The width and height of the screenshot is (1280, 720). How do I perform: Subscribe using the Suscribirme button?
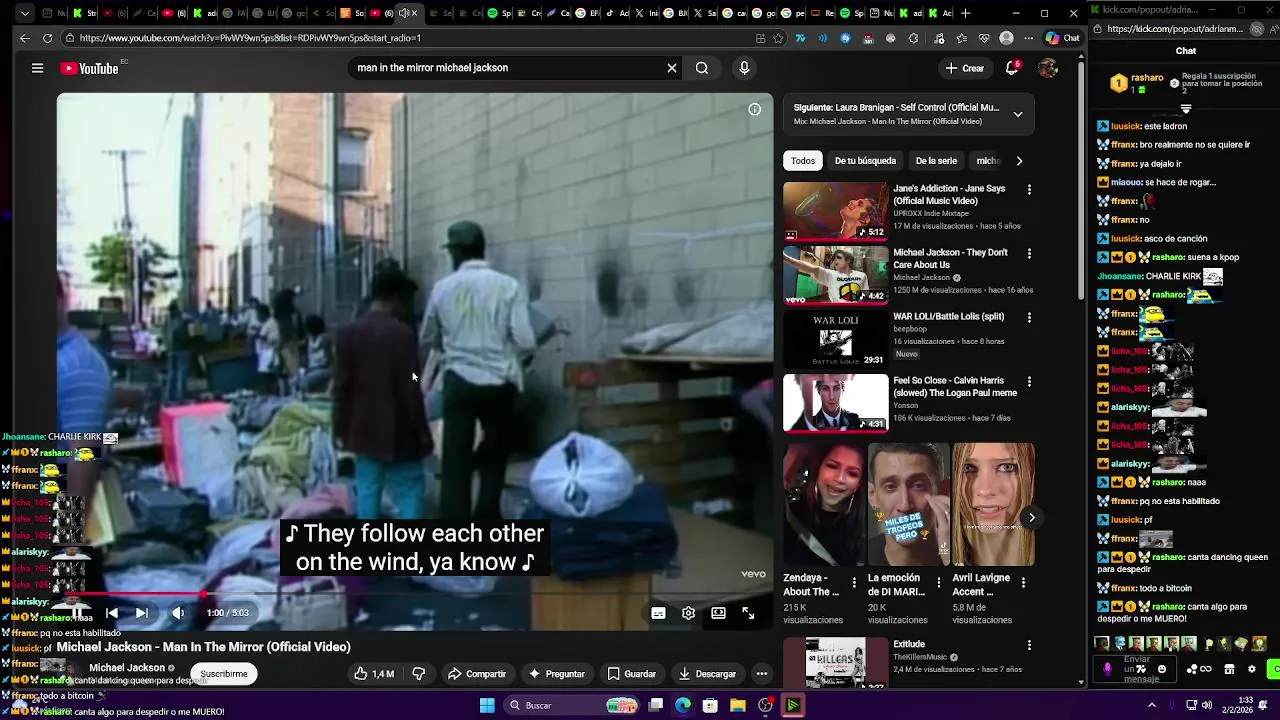pos(224,674)
